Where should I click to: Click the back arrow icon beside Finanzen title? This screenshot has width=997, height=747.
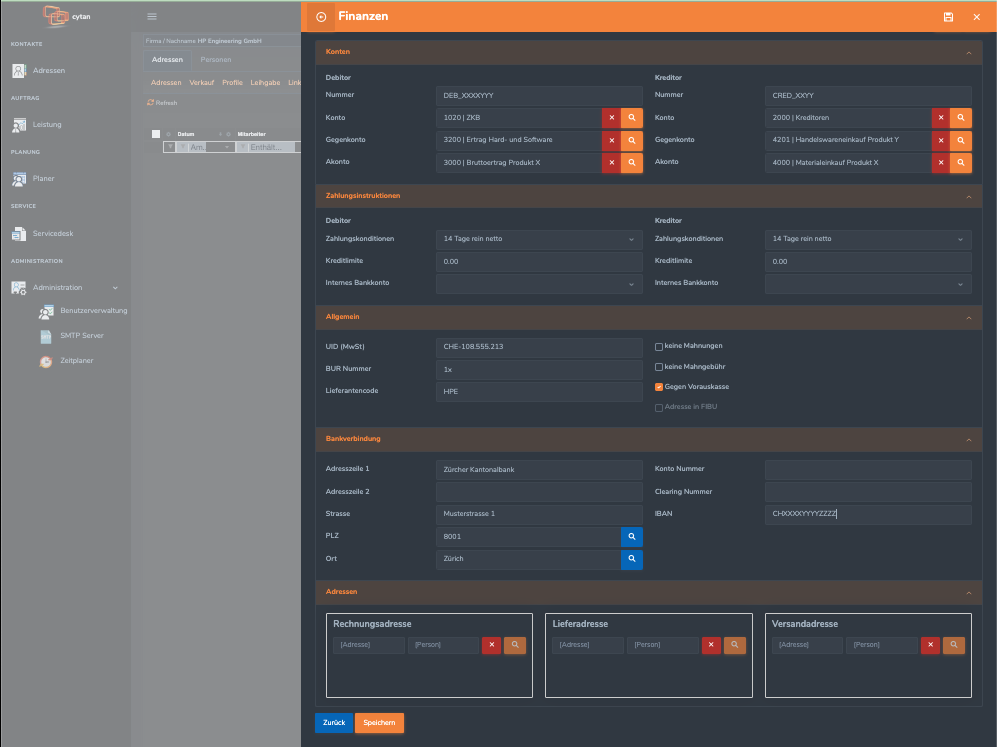tap(321, 17)
